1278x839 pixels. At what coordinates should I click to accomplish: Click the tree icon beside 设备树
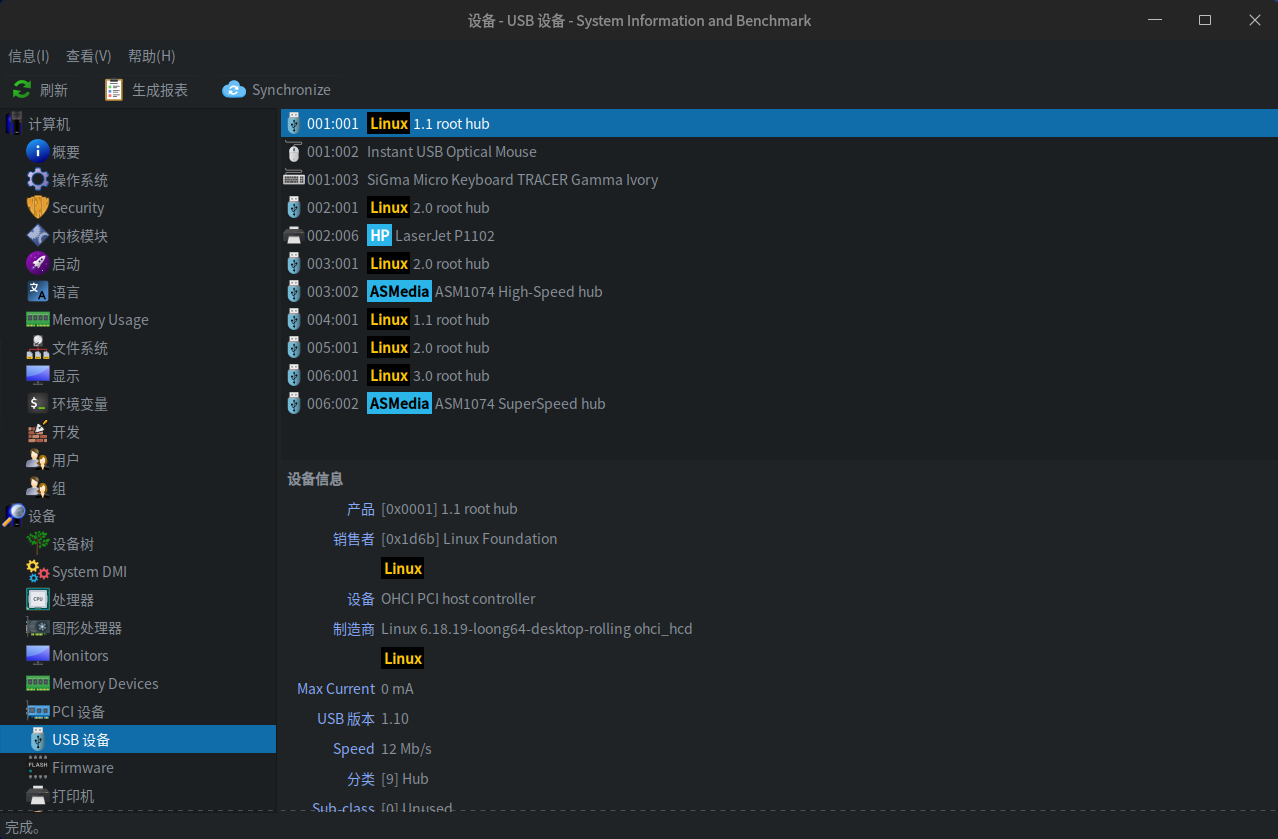coord(38,543)
